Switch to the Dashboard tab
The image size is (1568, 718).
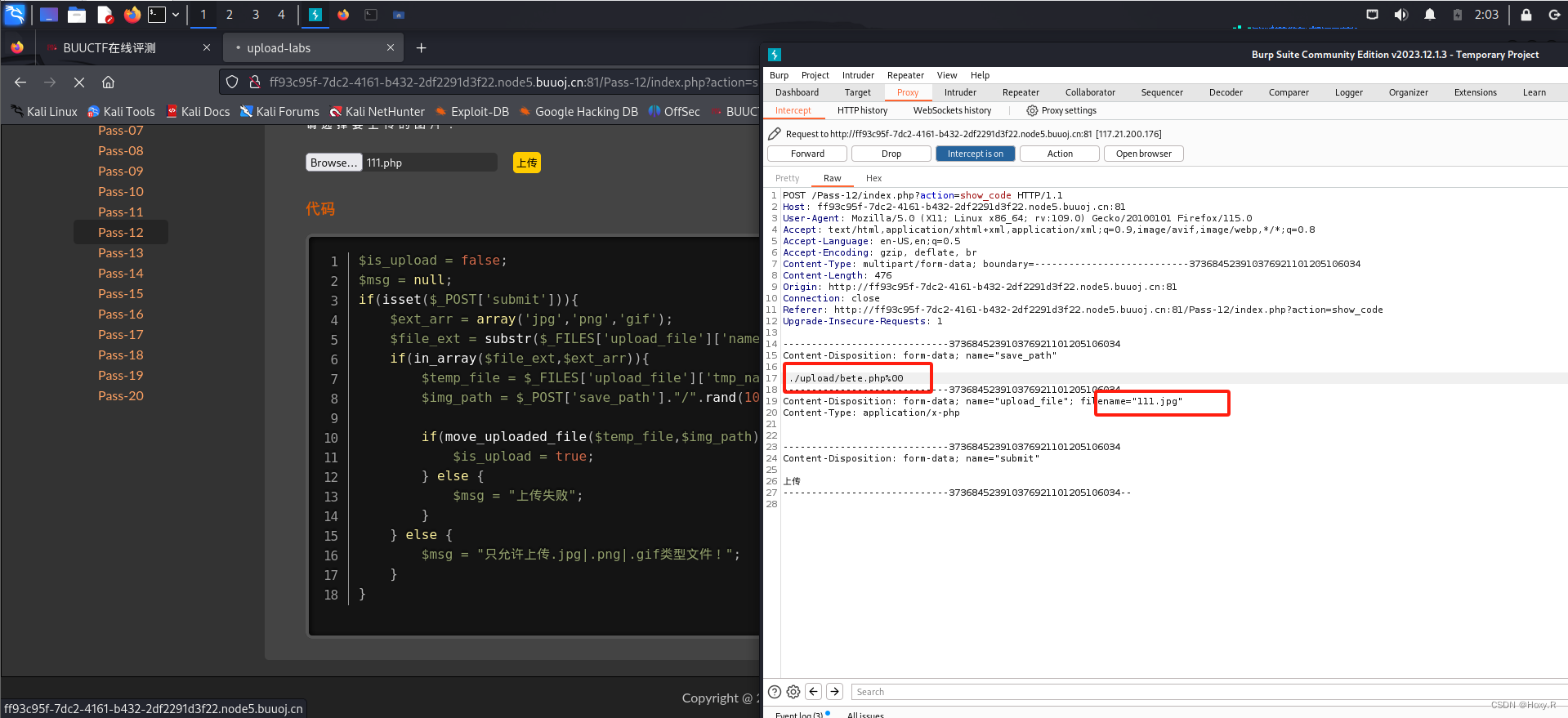coord(797,92)
